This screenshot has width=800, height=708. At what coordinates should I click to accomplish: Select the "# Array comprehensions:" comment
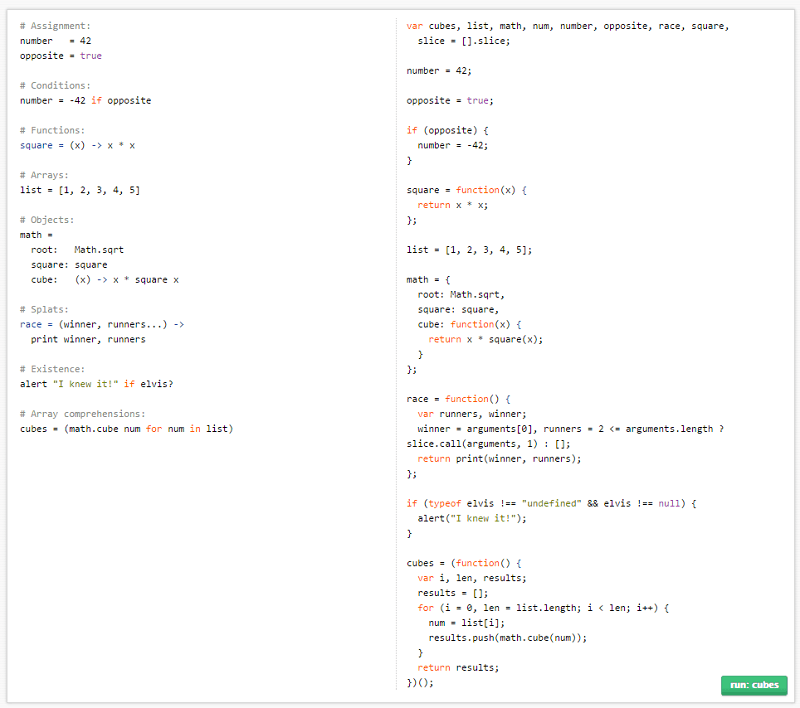pyautogui.click(x=80, y=413)
